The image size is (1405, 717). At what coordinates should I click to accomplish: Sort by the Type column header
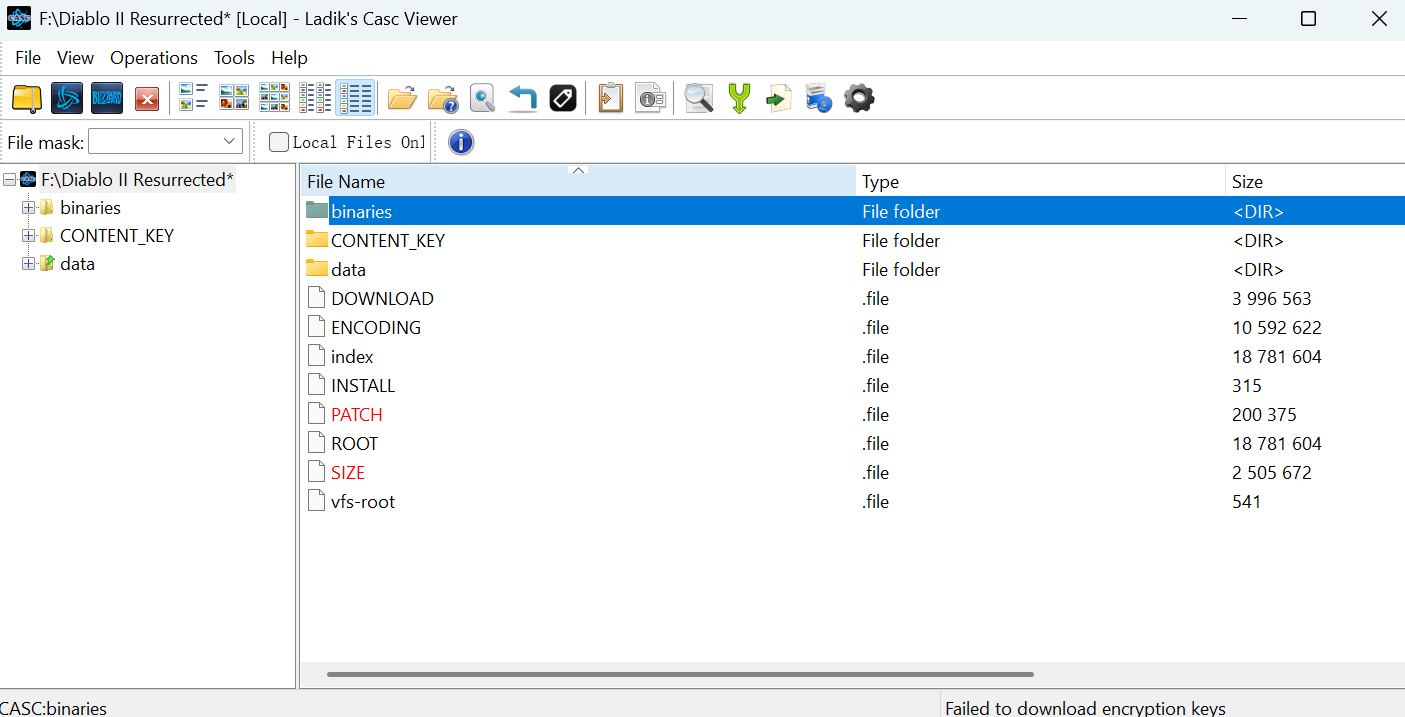(x=1040, y=181)
